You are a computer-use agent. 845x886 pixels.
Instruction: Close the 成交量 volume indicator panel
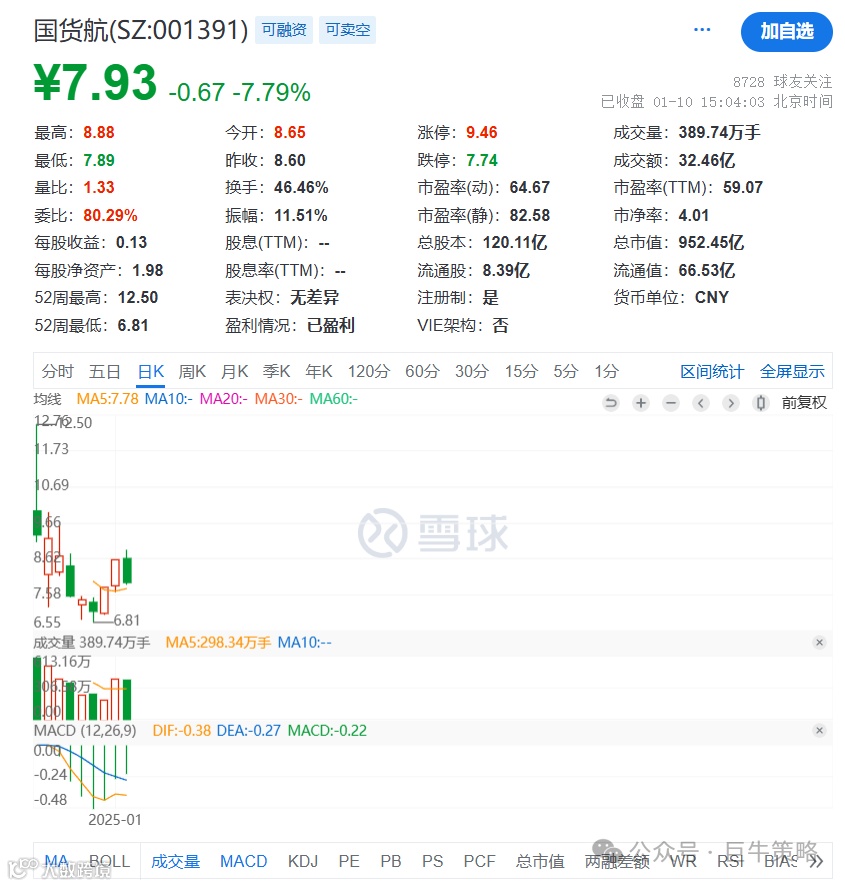[x=819, y=642]
